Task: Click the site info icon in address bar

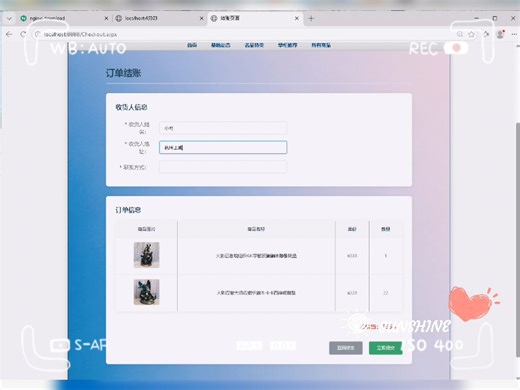Action: 37,34
